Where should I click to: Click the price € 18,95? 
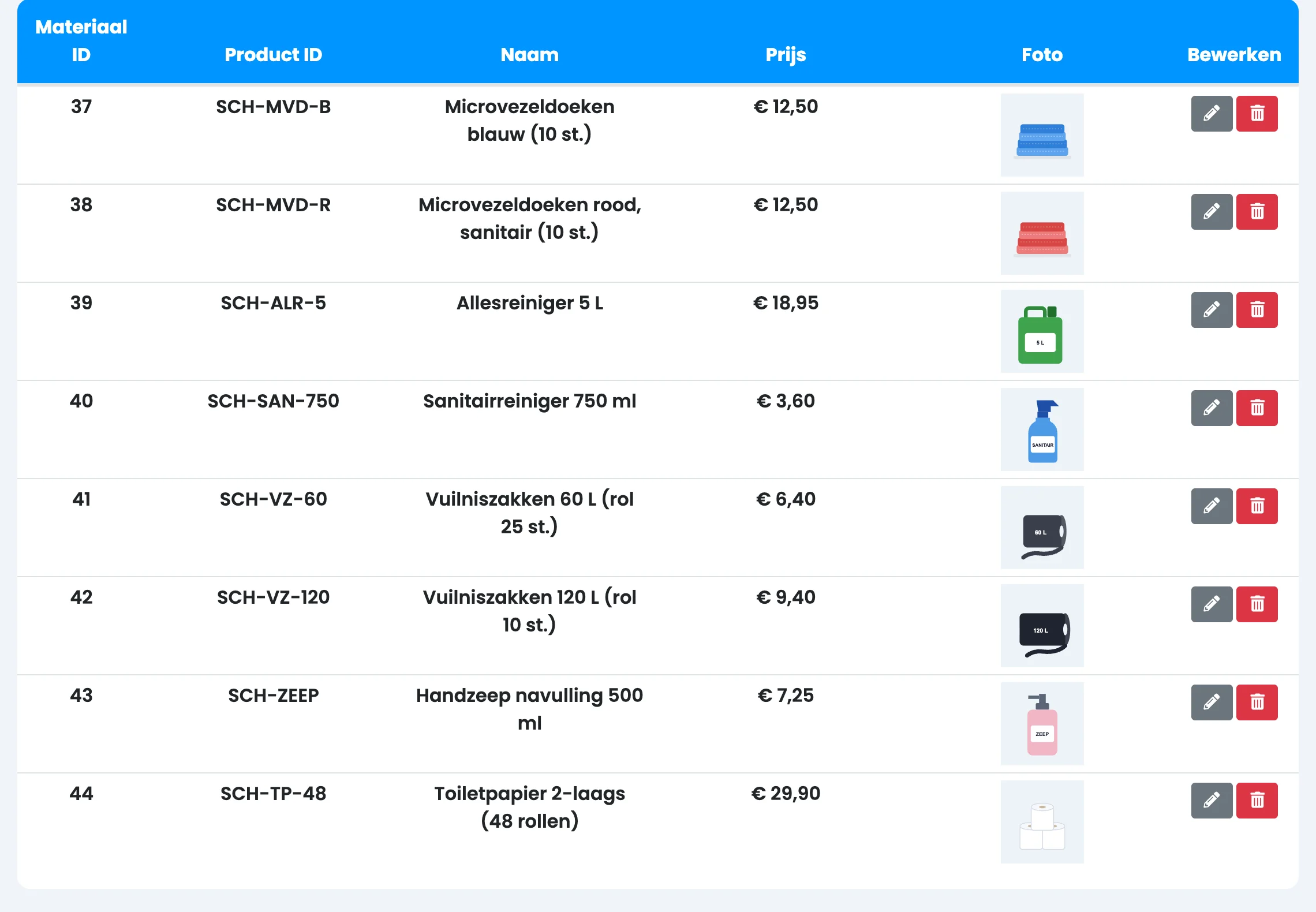coord(786,303)
